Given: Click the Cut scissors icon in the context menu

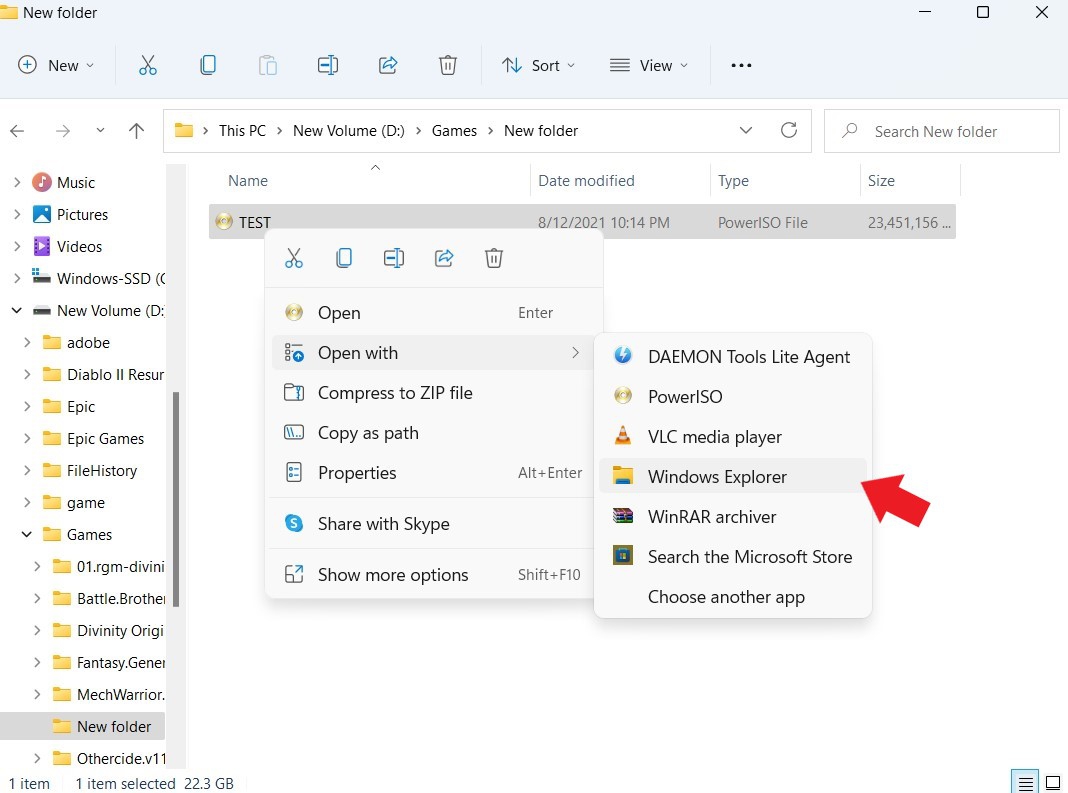Looking at the screenshot, I should (x=294, y=258).
